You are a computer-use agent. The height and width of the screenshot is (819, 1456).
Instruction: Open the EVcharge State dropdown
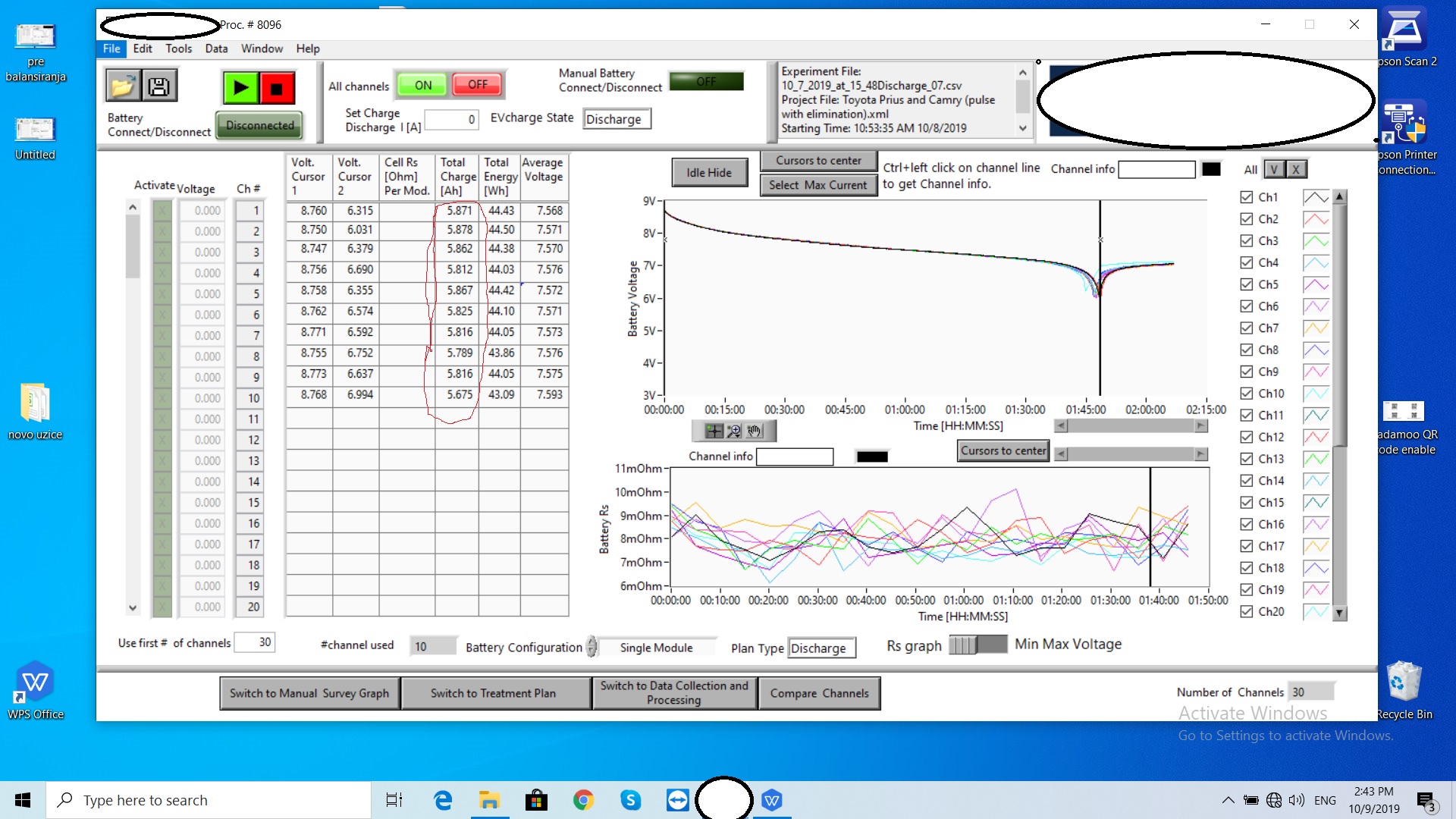(x=617, y=119)
